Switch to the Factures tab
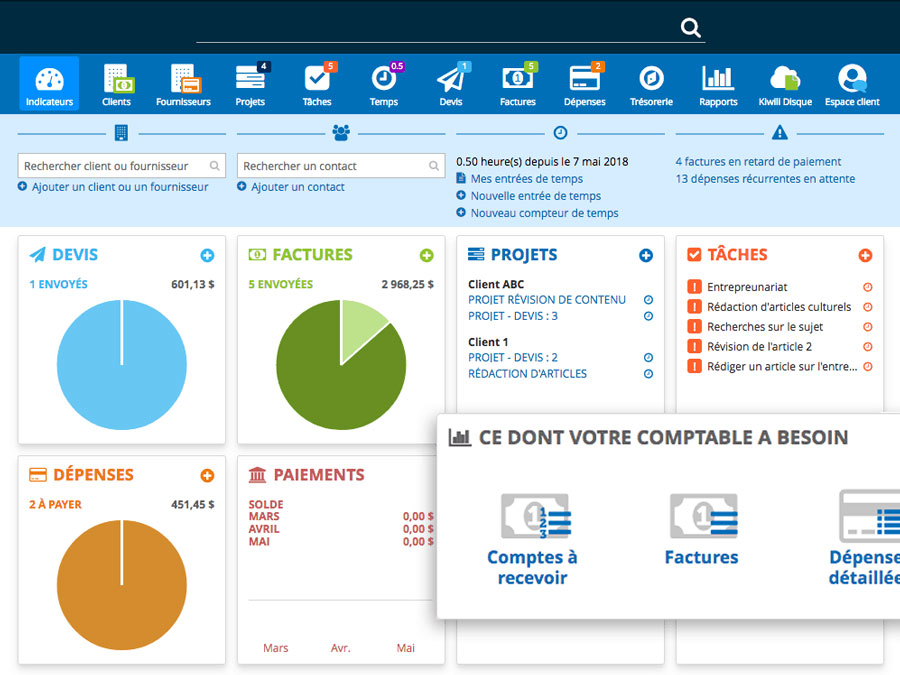The width and height of the screenshot is (900, 675). 517,84
